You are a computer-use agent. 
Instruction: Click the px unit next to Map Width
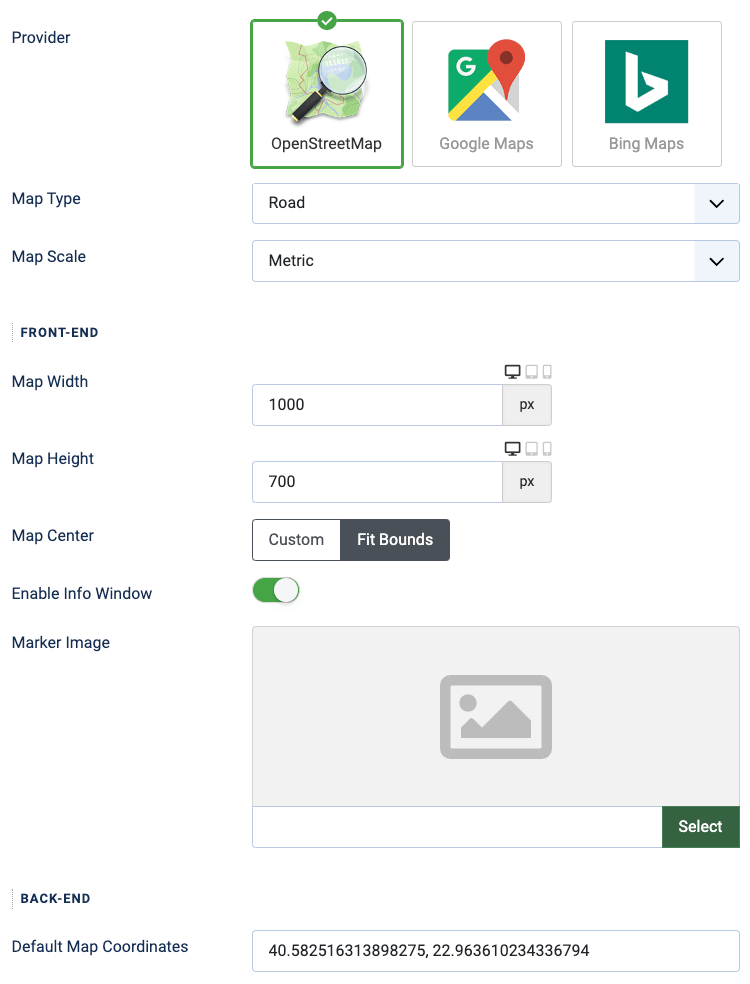(x=527, y=405)
